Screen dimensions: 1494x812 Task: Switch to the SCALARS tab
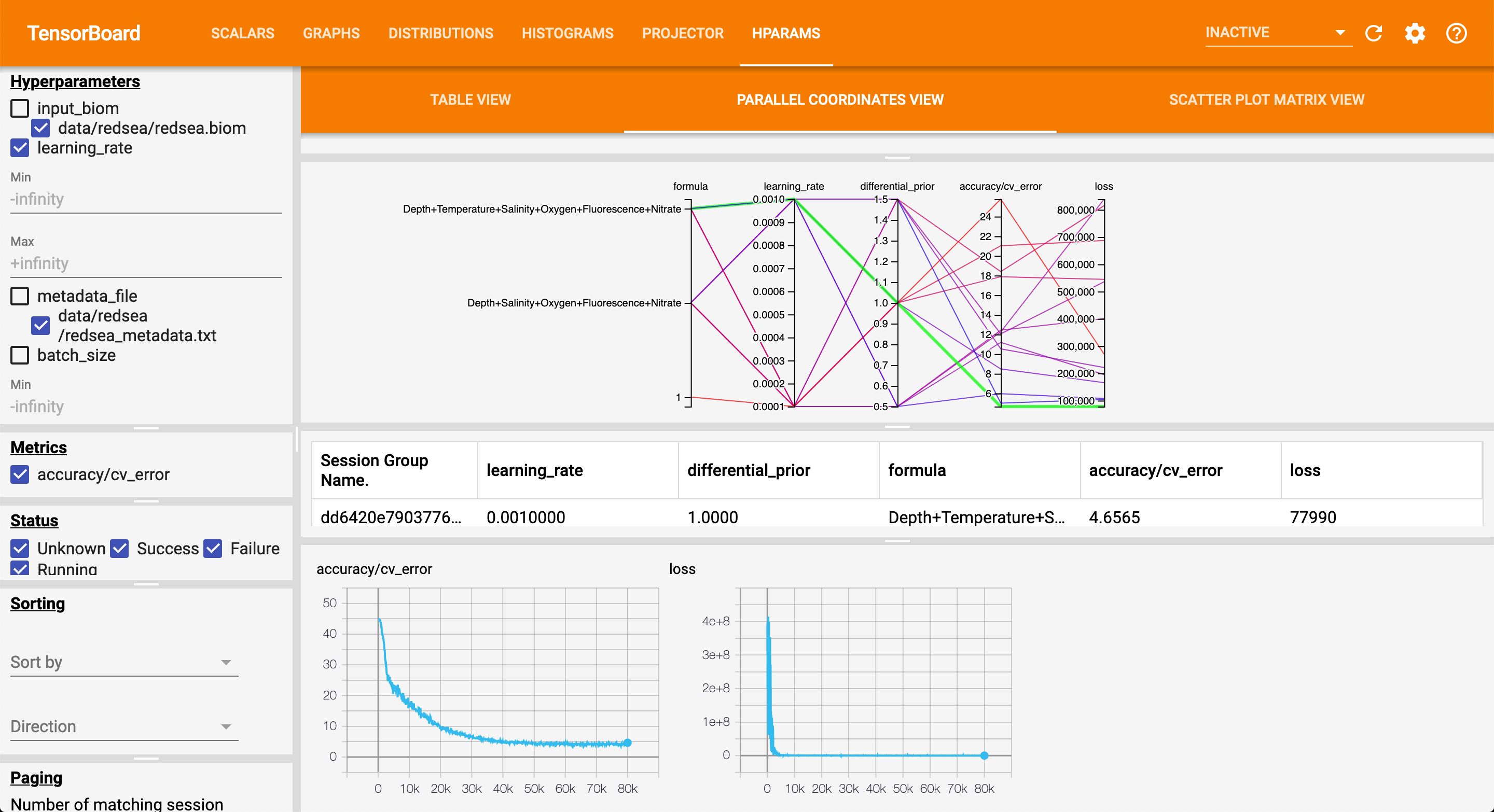tap(242, 33)
